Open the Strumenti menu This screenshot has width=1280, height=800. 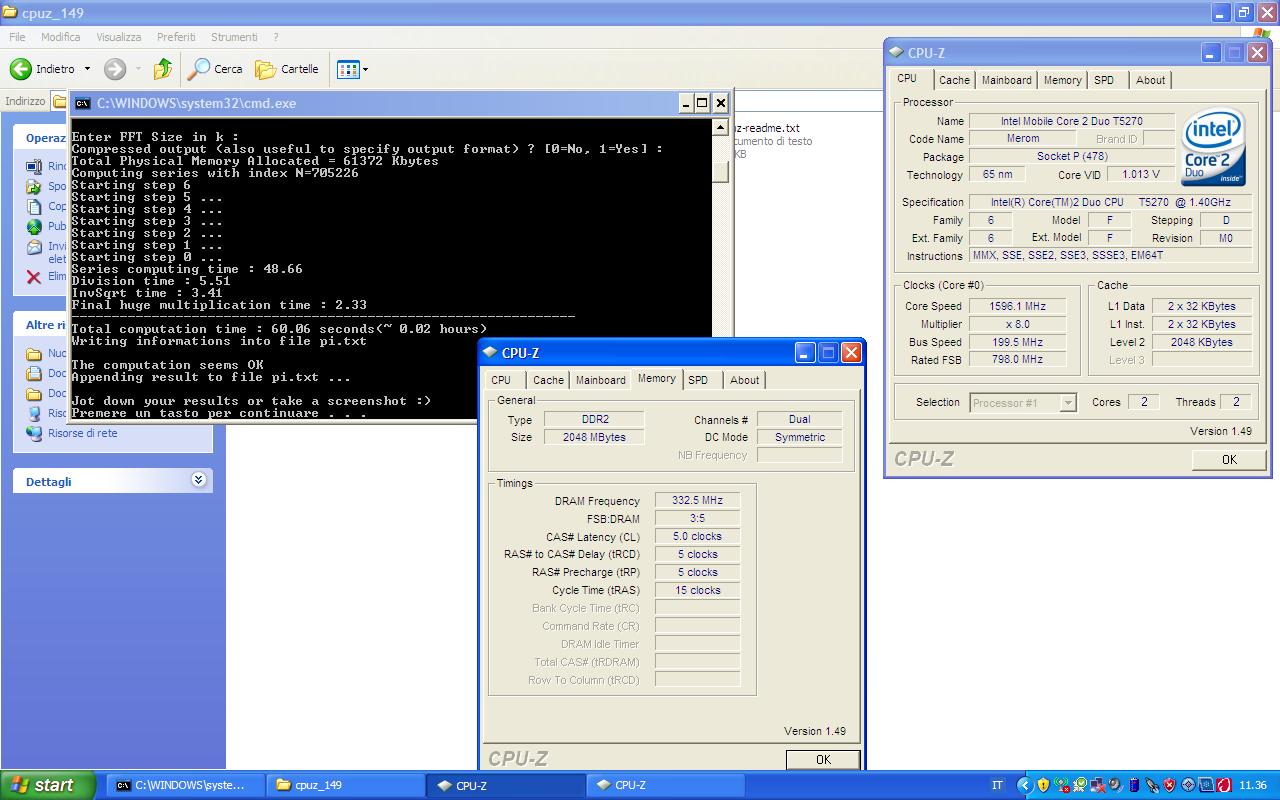(x=234, y=37)
